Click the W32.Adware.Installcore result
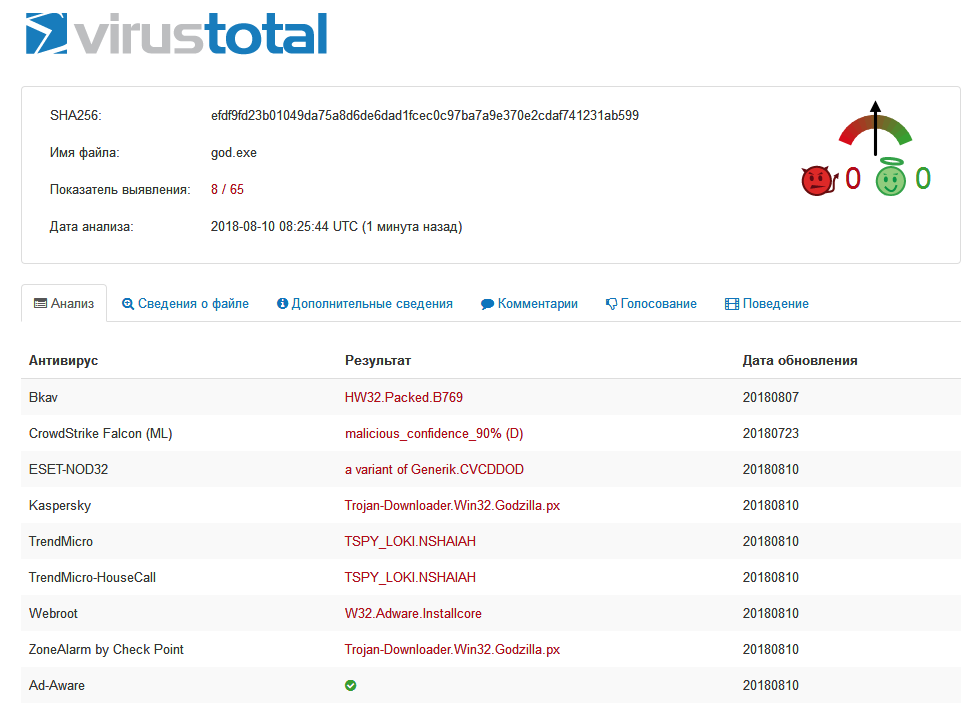Image resolution: width=976 pixels, height=704 pixels. 413,614
